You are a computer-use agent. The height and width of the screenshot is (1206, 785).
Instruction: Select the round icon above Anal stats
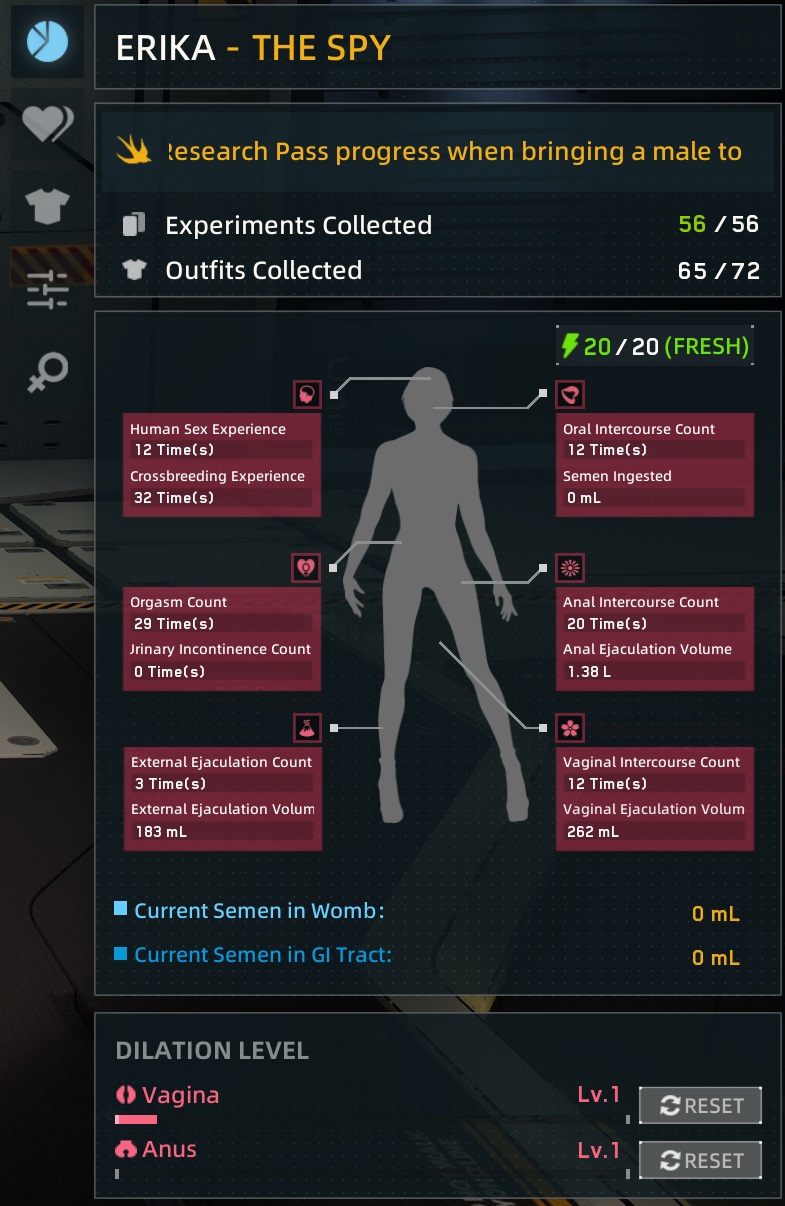(570, 568)
